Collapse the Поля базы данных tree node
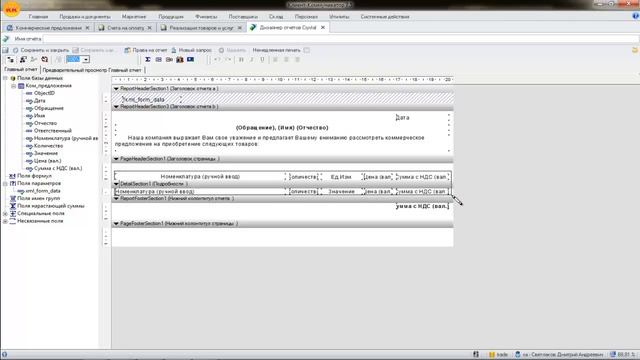 5,78
